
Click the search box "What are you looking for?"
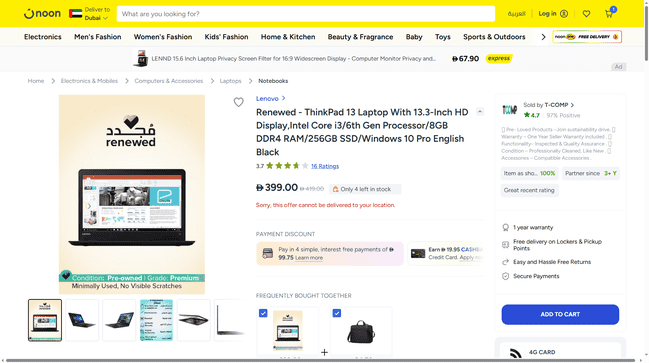tap(306, 14)
